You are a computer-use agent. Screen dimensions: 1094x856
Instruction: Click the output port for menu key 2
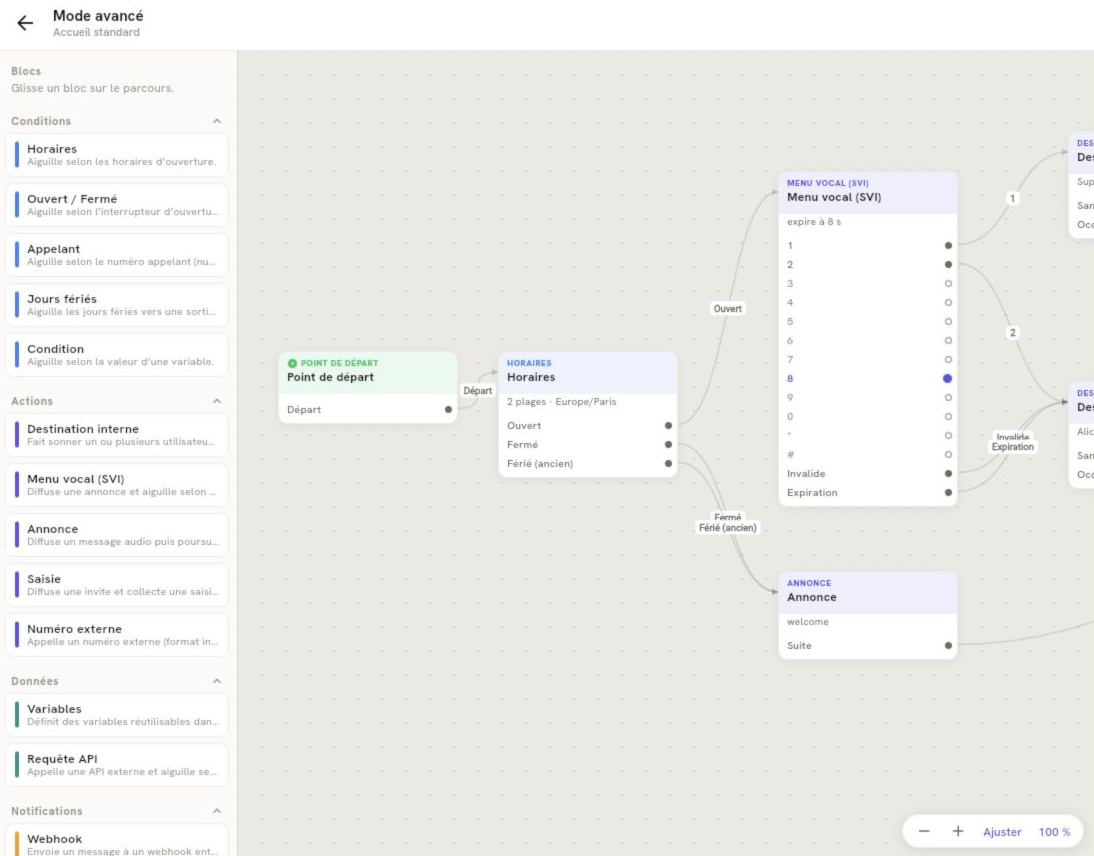(948, 264)
